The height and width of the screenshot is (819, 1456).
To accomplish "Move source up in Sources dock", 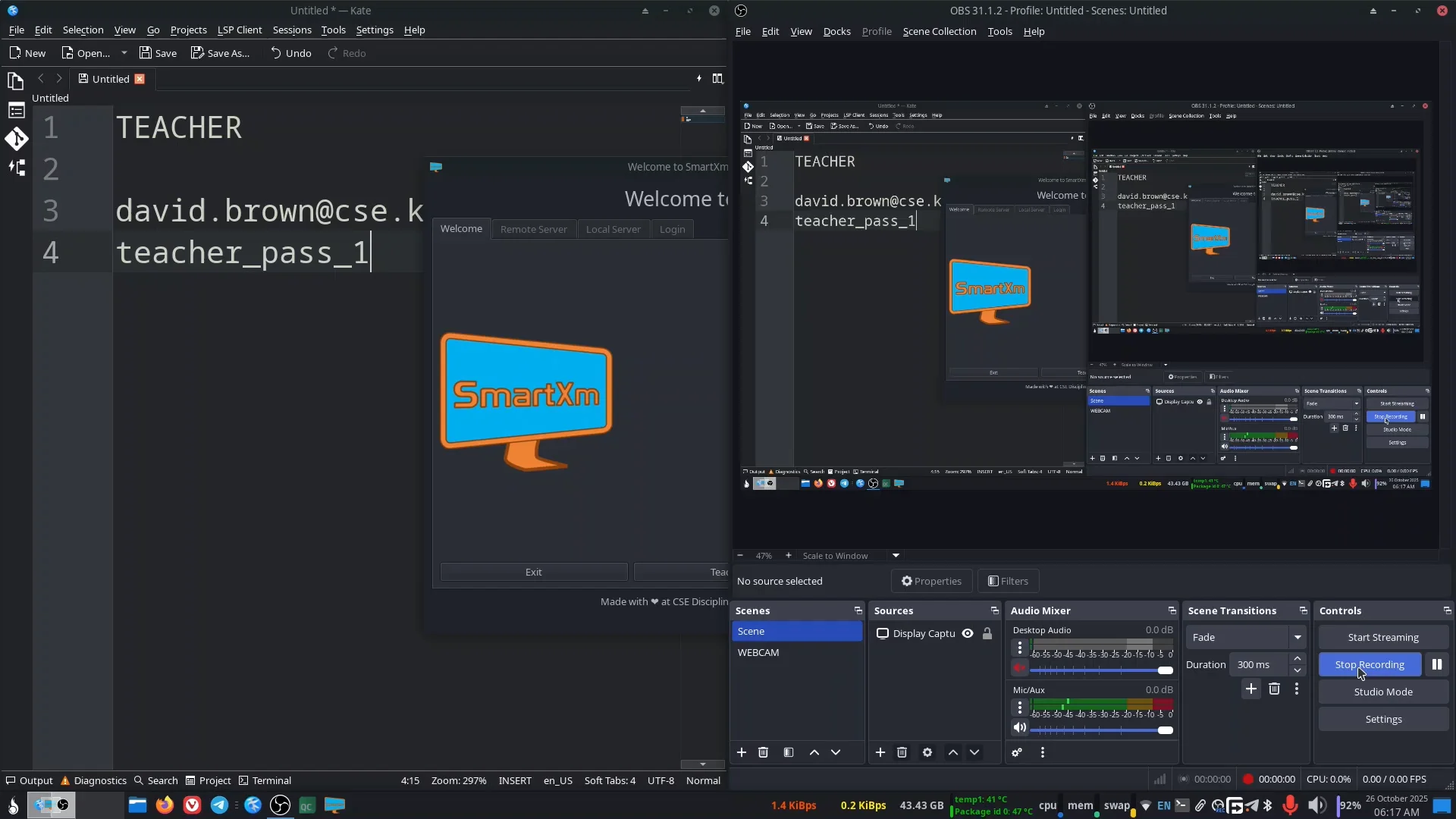I will (953, 752).
